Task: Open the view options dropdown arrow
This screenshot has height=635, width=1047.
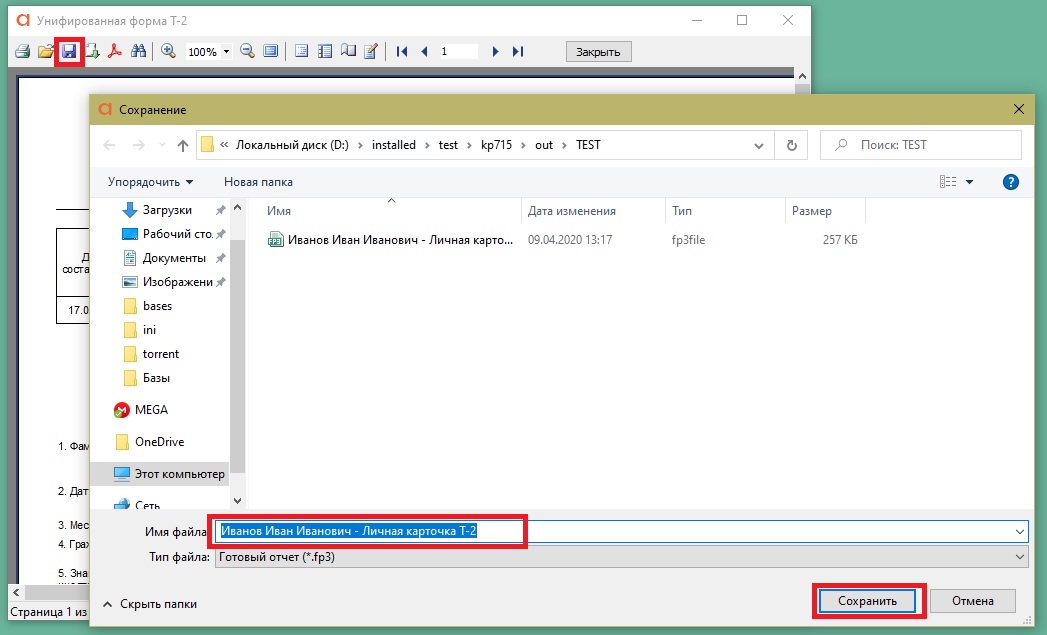Action: 970,182
